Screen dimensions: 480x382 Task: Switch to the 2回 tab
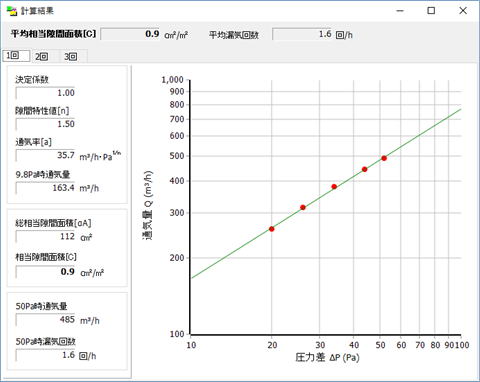coord(42,56)
